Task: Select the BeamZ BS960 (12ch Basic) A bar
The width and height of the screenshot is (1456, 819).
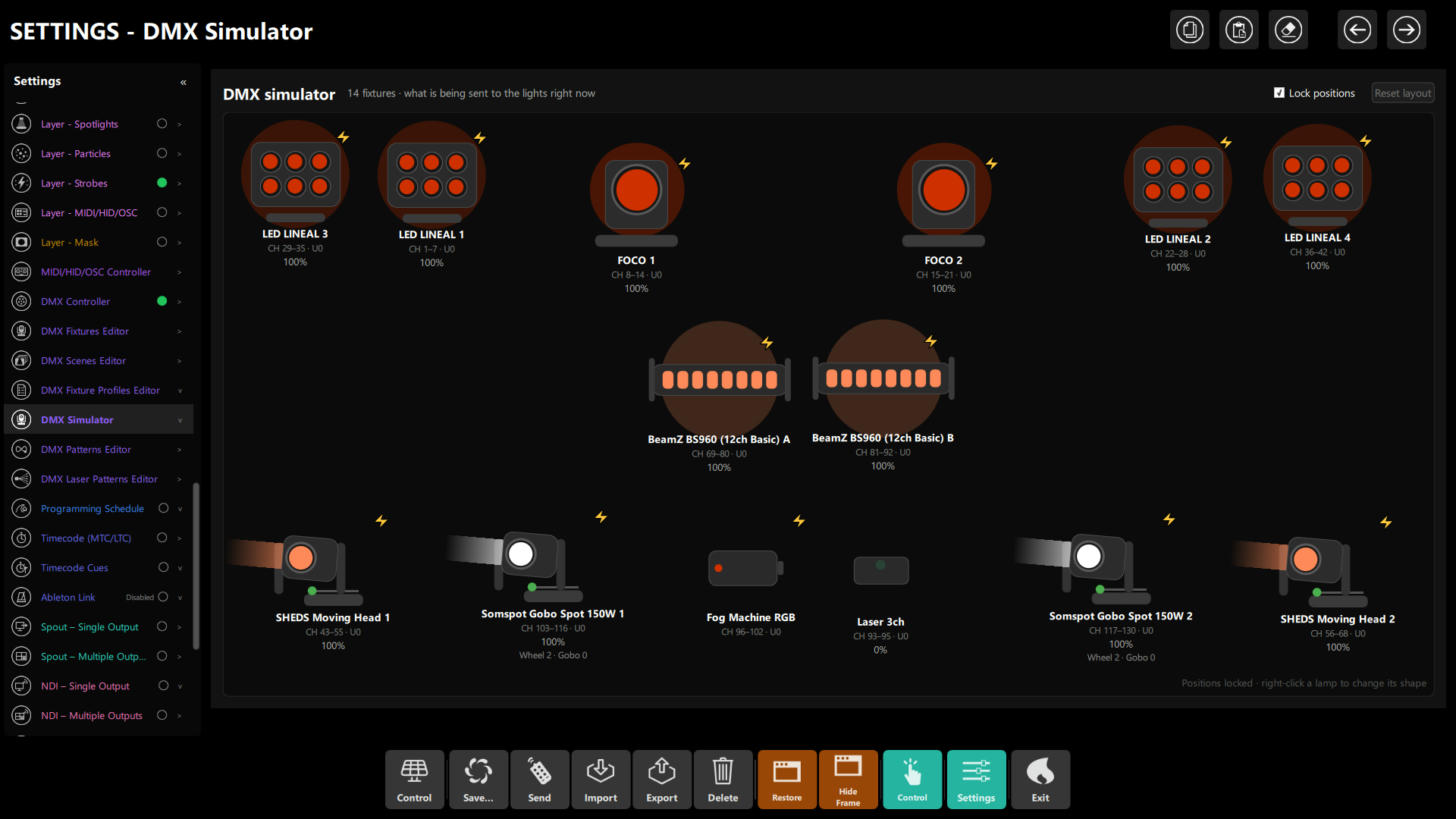Action: [719, 380]
